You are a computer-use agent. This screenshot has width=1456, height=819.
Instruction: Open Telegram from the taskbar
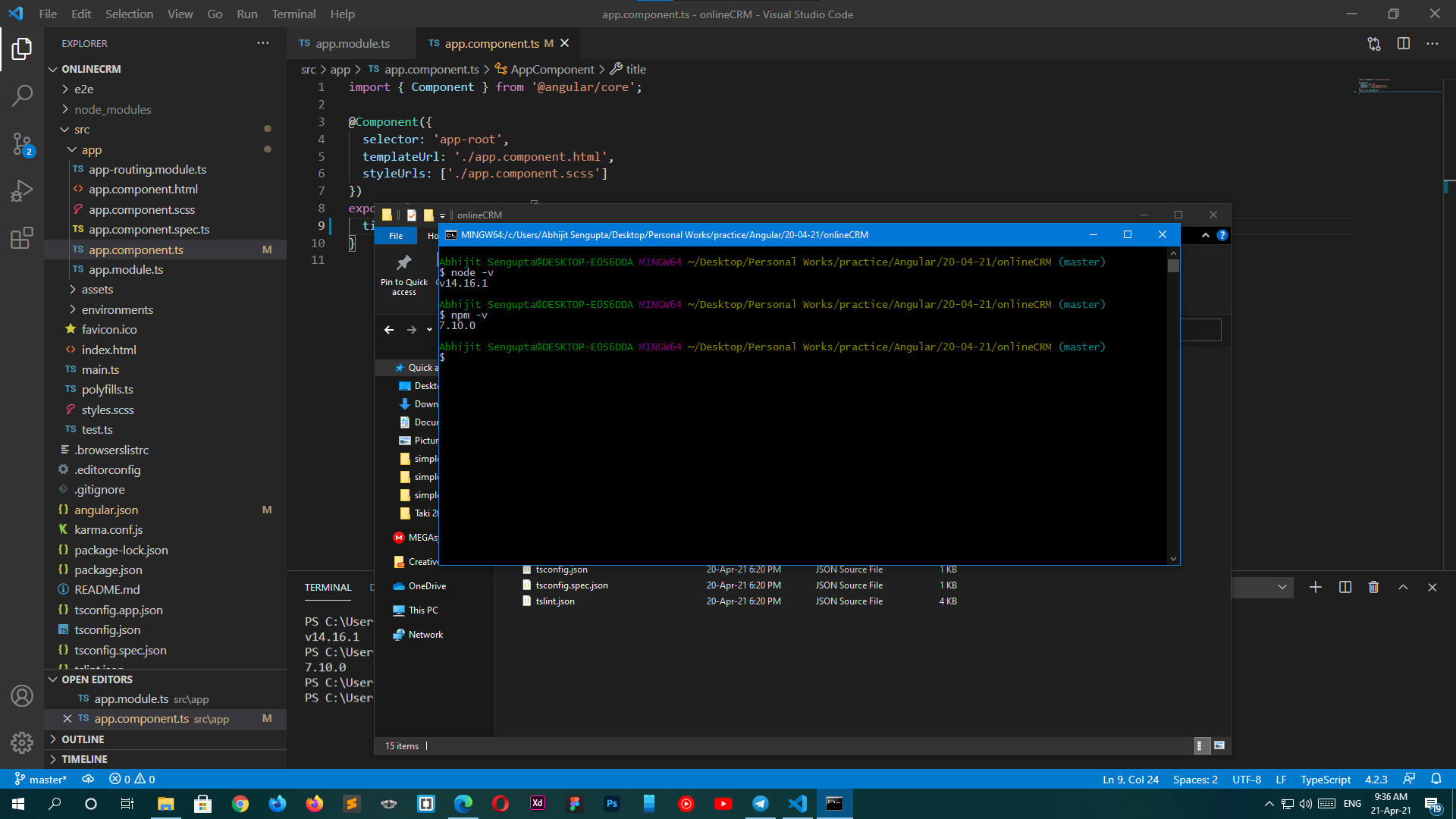761,804
